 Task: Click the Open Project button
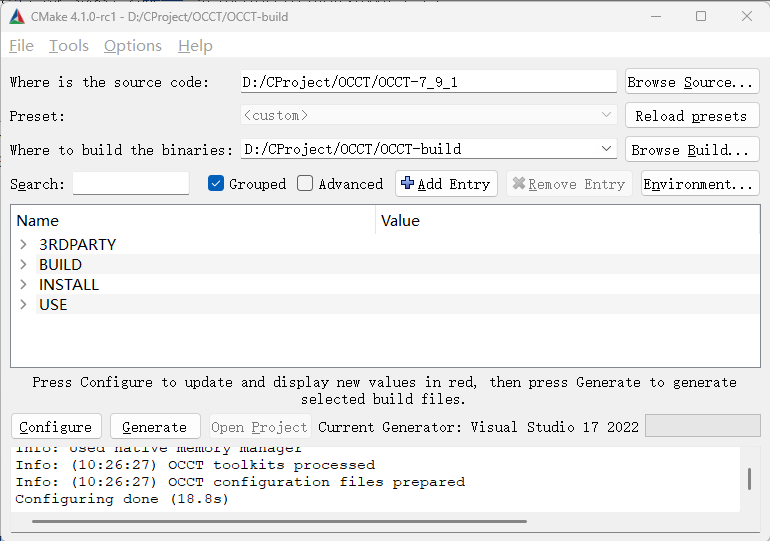(x=259, y=427)
